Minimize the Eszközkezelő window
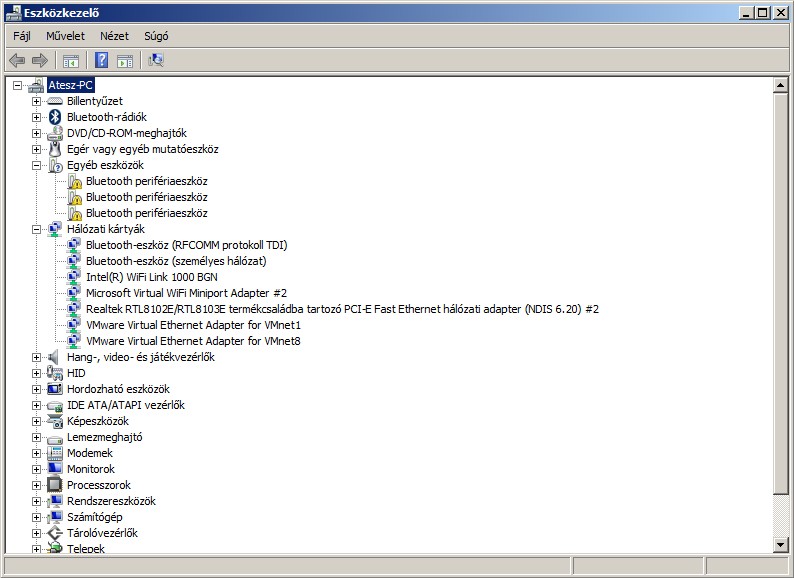The width and height of the screenshot is (794, 578). (746, 13)
